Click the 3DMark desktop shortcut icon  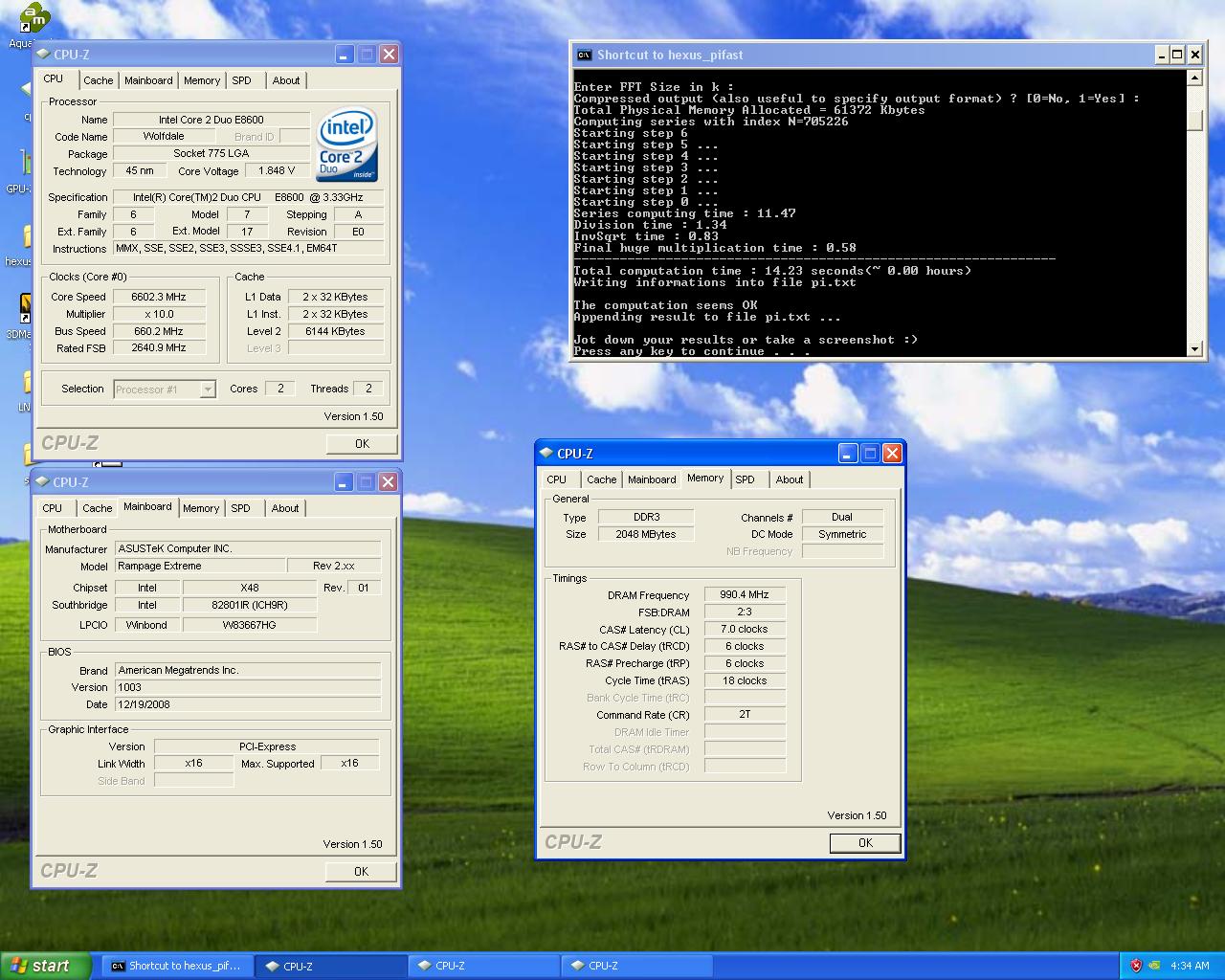click(x=25, y=308)
